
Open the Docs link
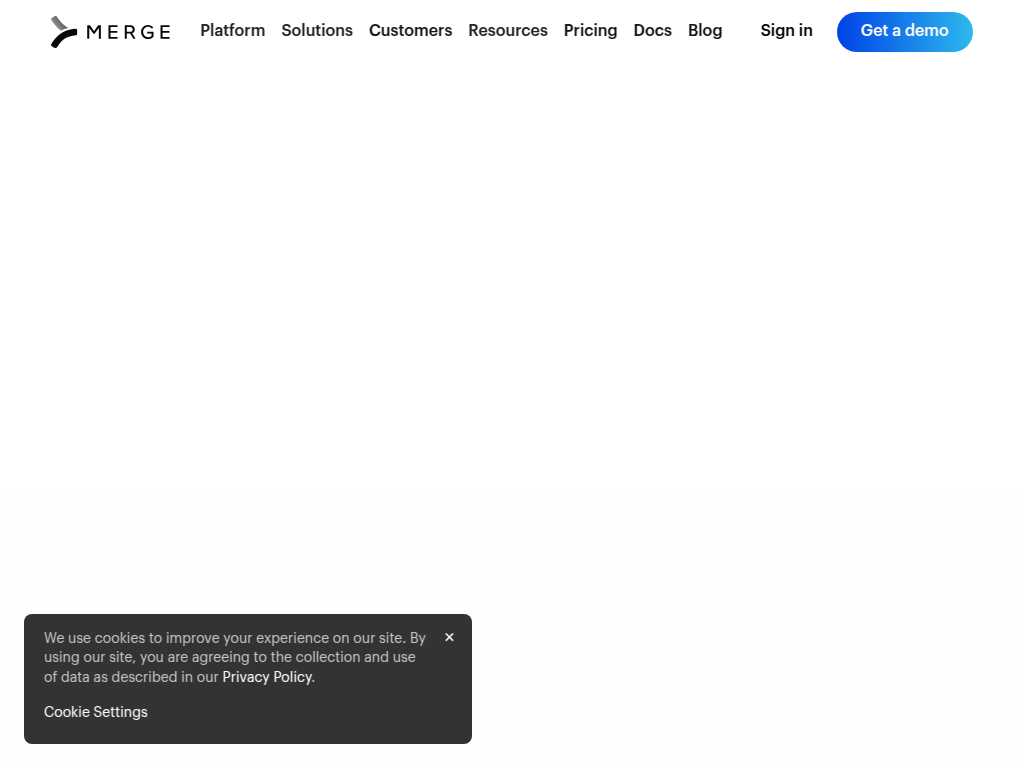pyautogui.click(x=652, y=31)
